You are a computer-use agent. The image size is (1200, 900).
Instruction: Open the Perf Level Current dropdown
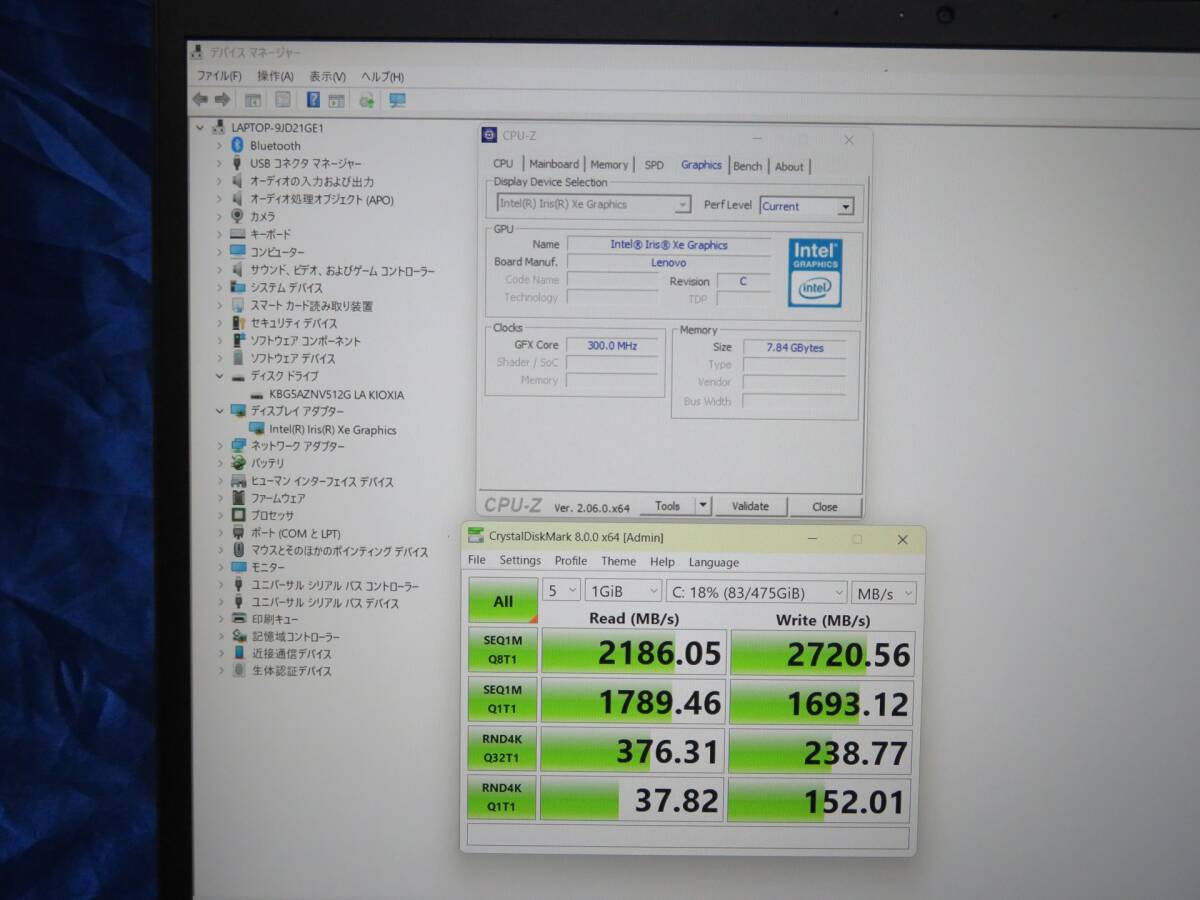[806, 206]
